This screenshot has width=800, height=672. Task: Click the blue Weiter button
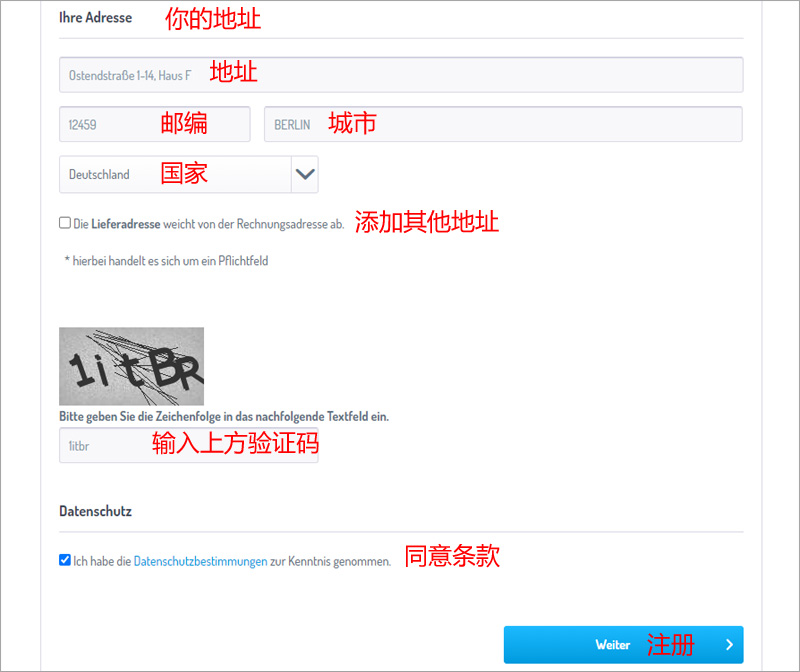(x=623, y=644)
